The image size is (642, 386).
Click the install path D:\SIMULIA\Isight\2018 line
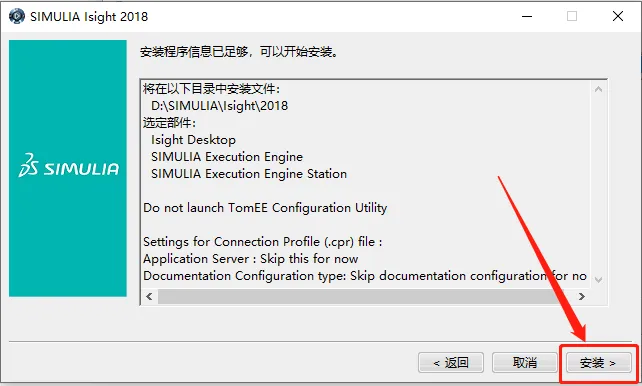pos(219,106)
